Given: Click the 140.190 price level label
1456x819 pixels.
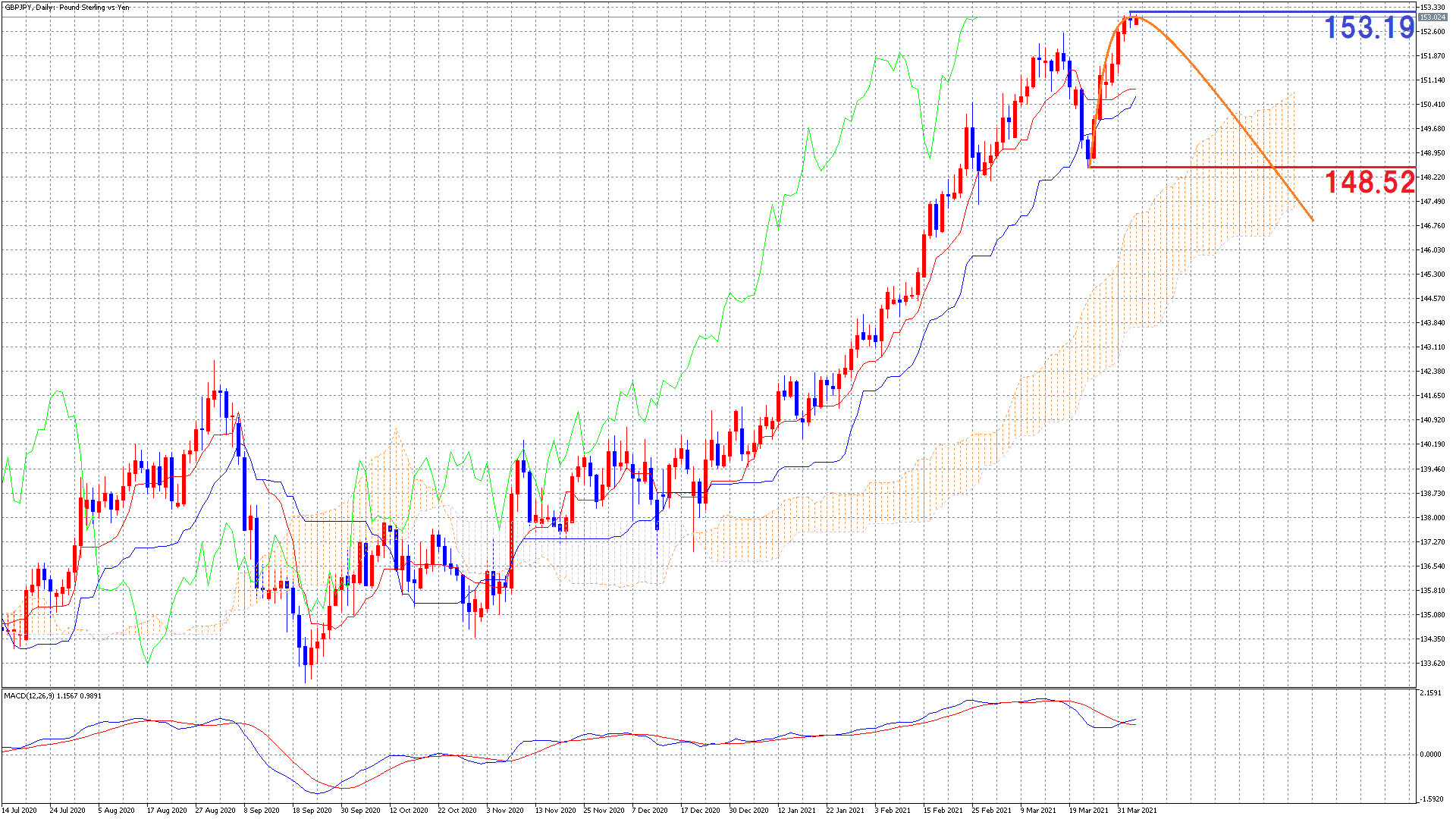Looking at the screenshot, I should pos(1432,444).
